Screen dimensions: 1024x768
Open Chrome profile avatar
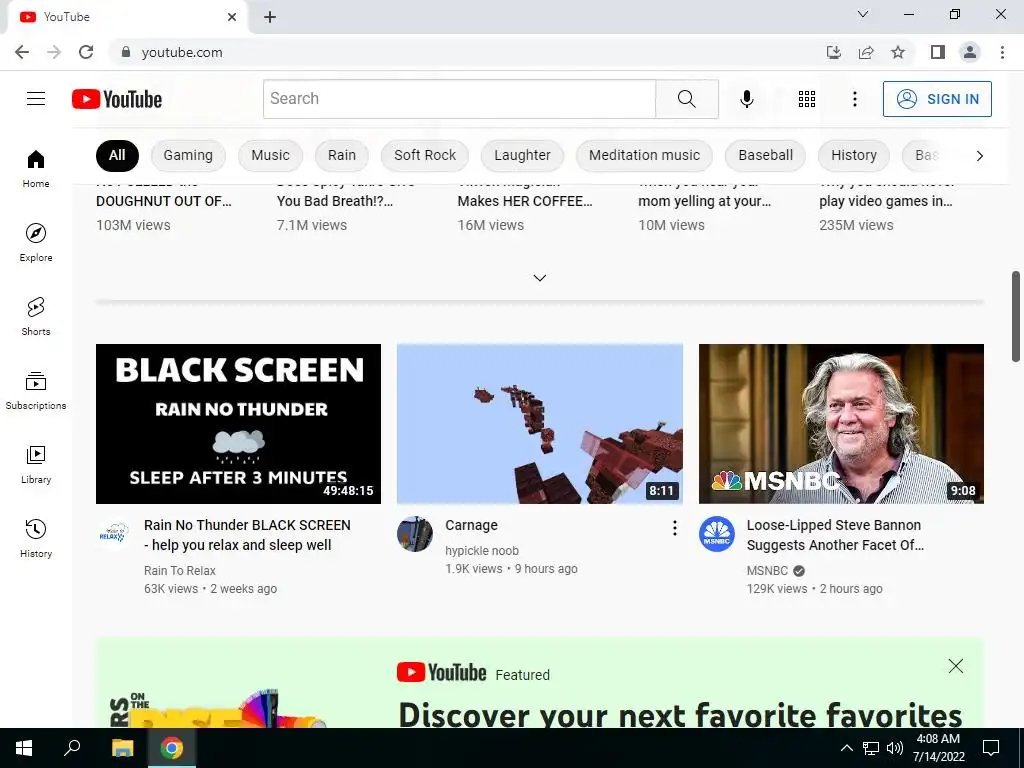970,52
